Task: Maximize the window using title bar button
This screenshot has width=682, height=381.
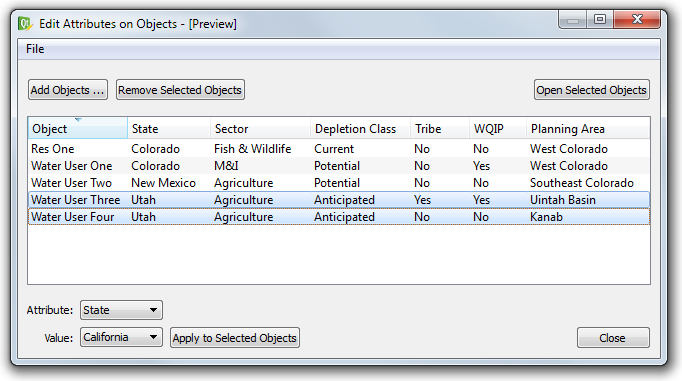Action: (599, 19)
